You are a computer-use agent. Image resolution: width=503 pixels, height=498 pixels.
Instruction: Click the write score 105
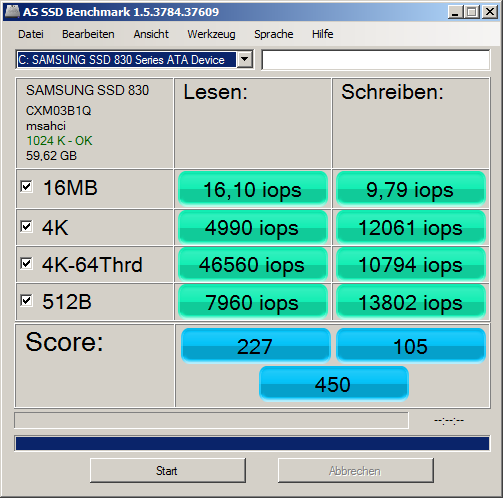411,346
